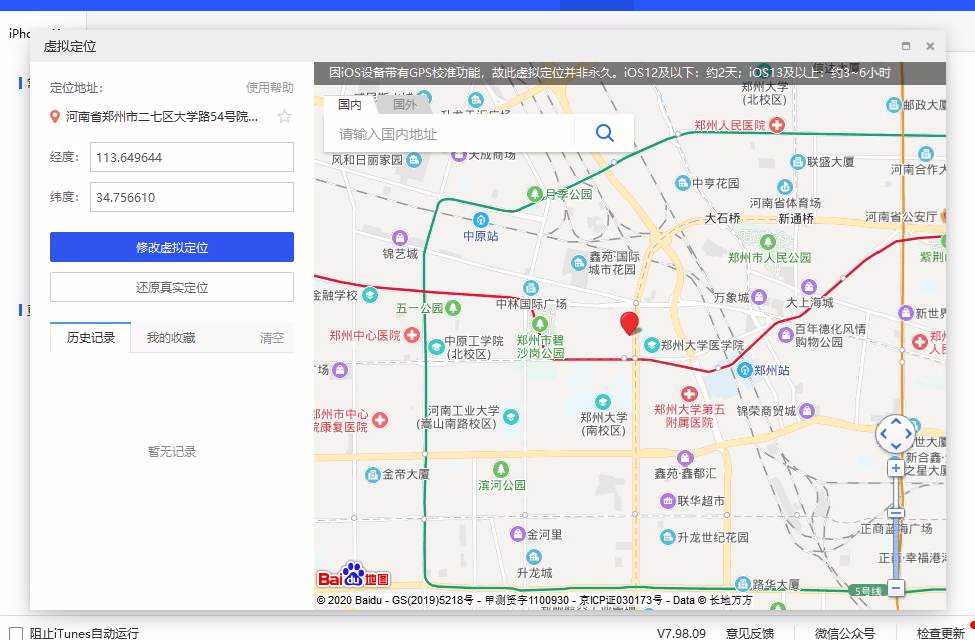975x640 pixels.
Task: Click the map pan direction control
Action: (x=895, y=434)
